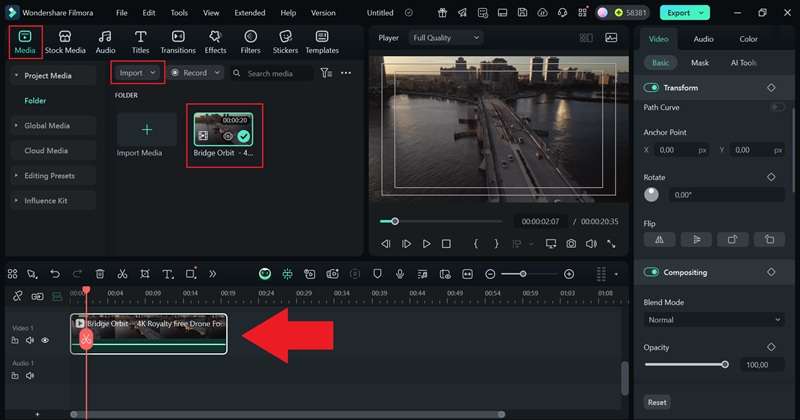
Task: Open the View menu
Action: (211, 13)
